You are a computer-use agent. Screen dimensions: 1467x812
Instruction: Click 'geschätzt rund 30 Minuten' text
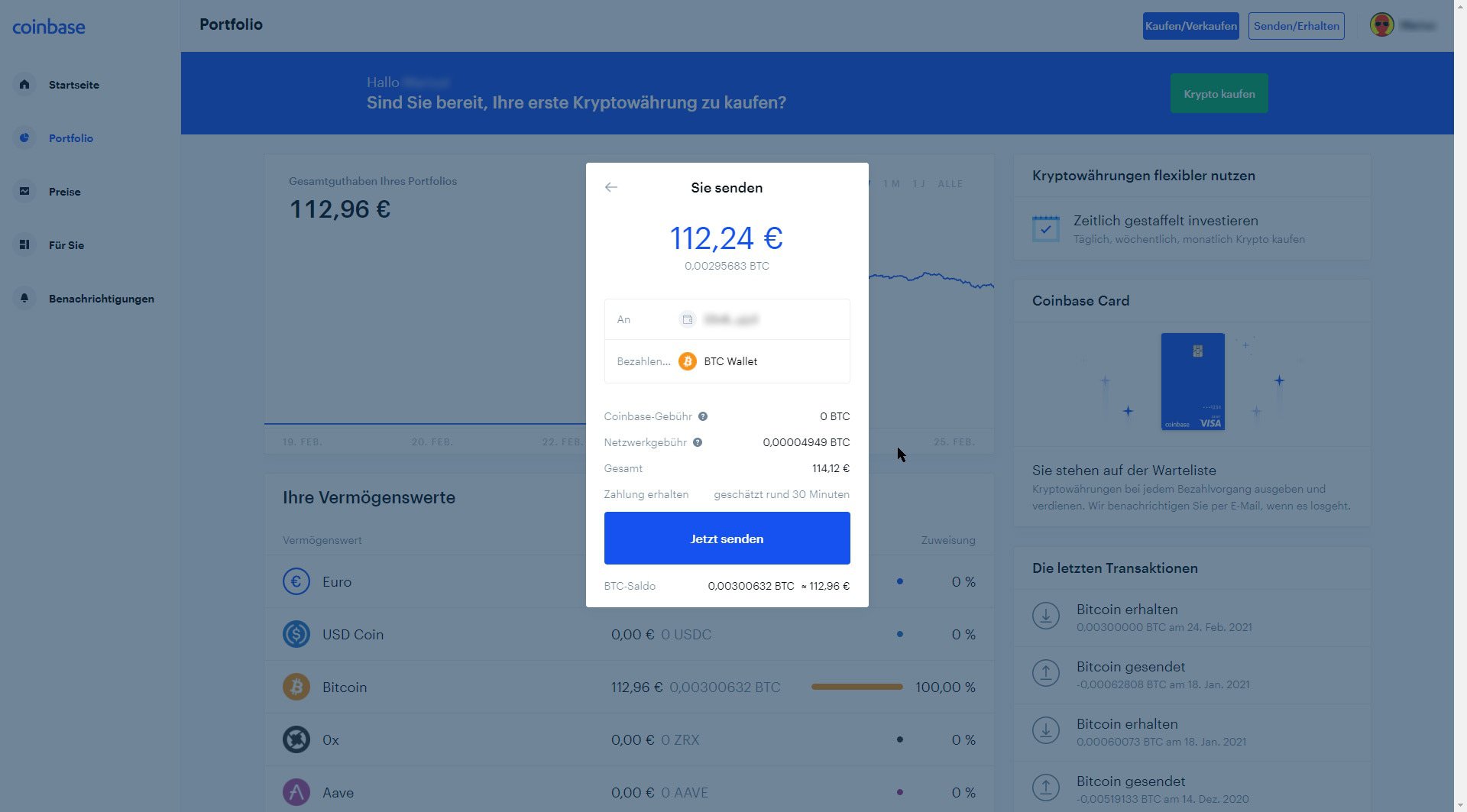[x=782, y=494]
